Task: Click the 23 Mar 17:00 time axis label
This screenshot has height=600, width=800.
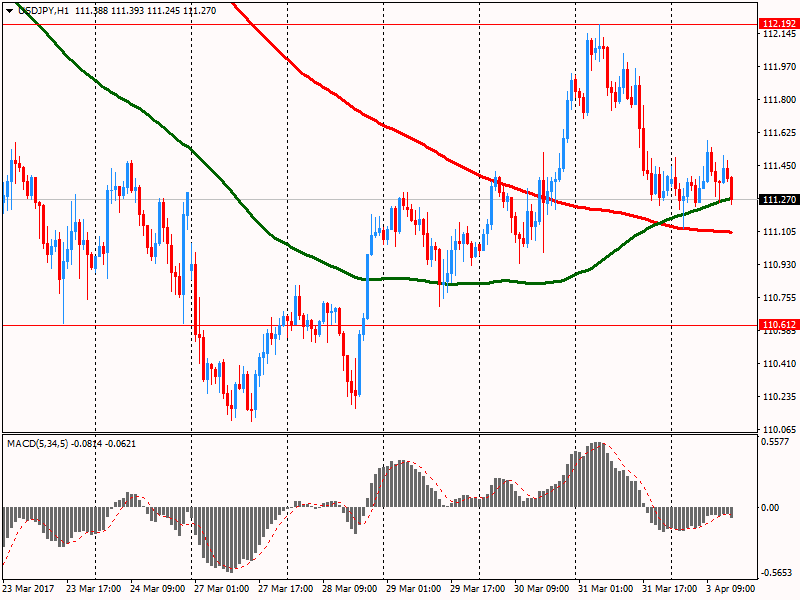Action: click(93, 589)
